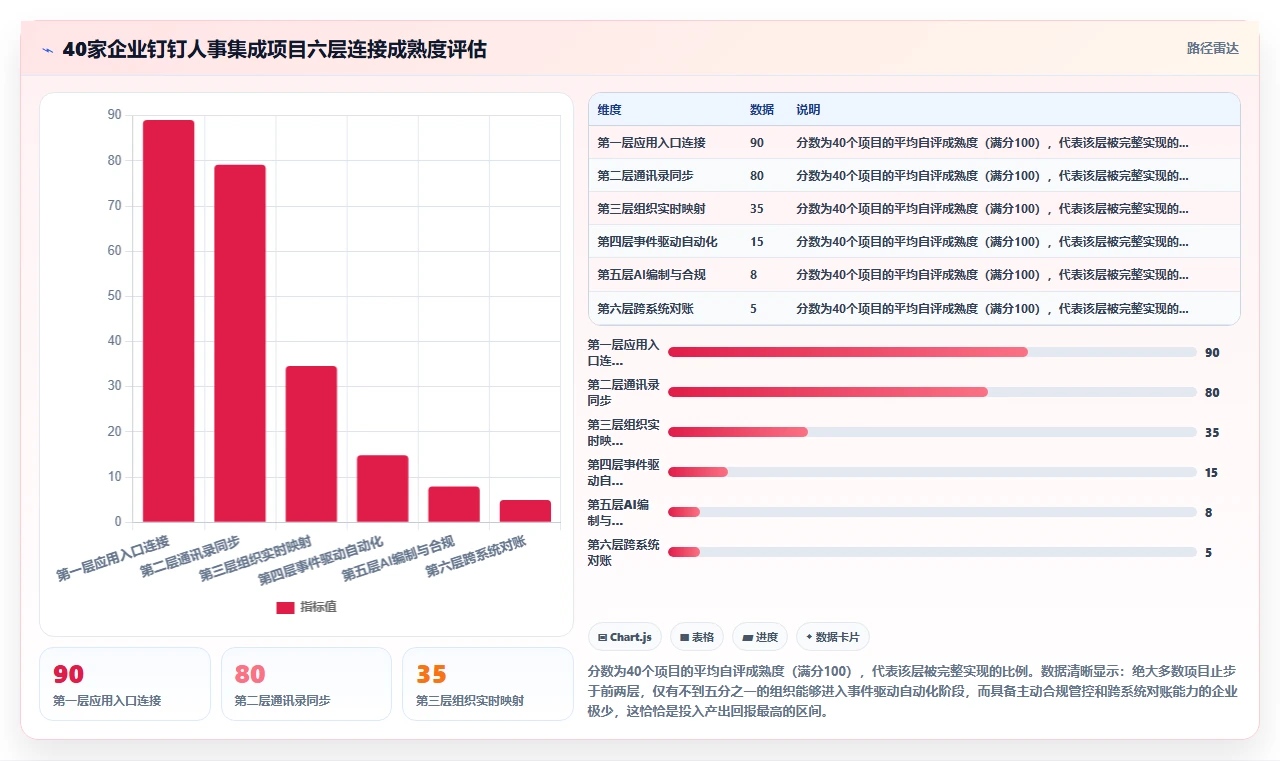Click the progress bar showing 15
The image size is (1280, 761).
click(932, 472)
